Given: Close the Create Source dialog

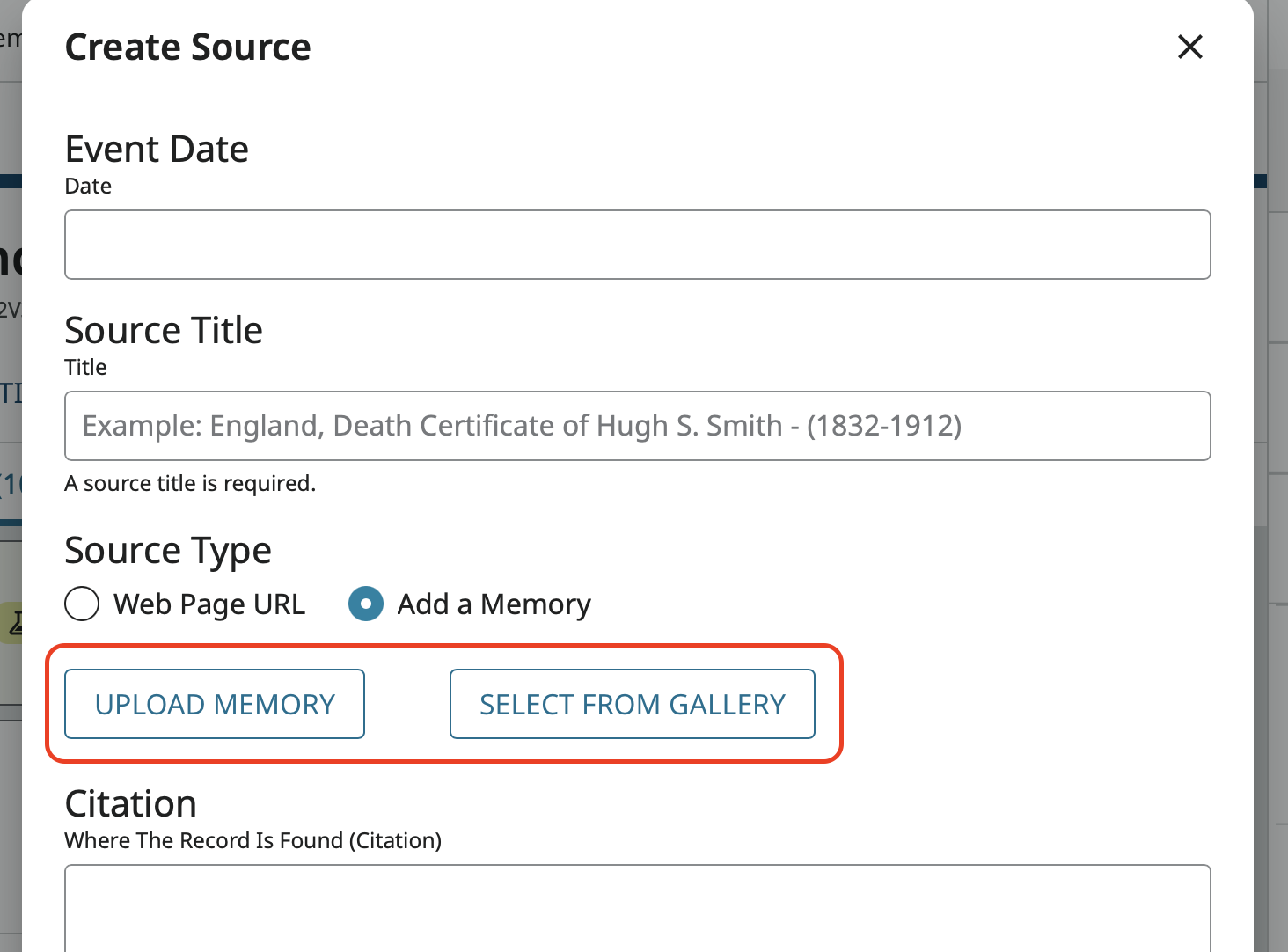Looking at the screenshot, I should tap(1189, 47).
